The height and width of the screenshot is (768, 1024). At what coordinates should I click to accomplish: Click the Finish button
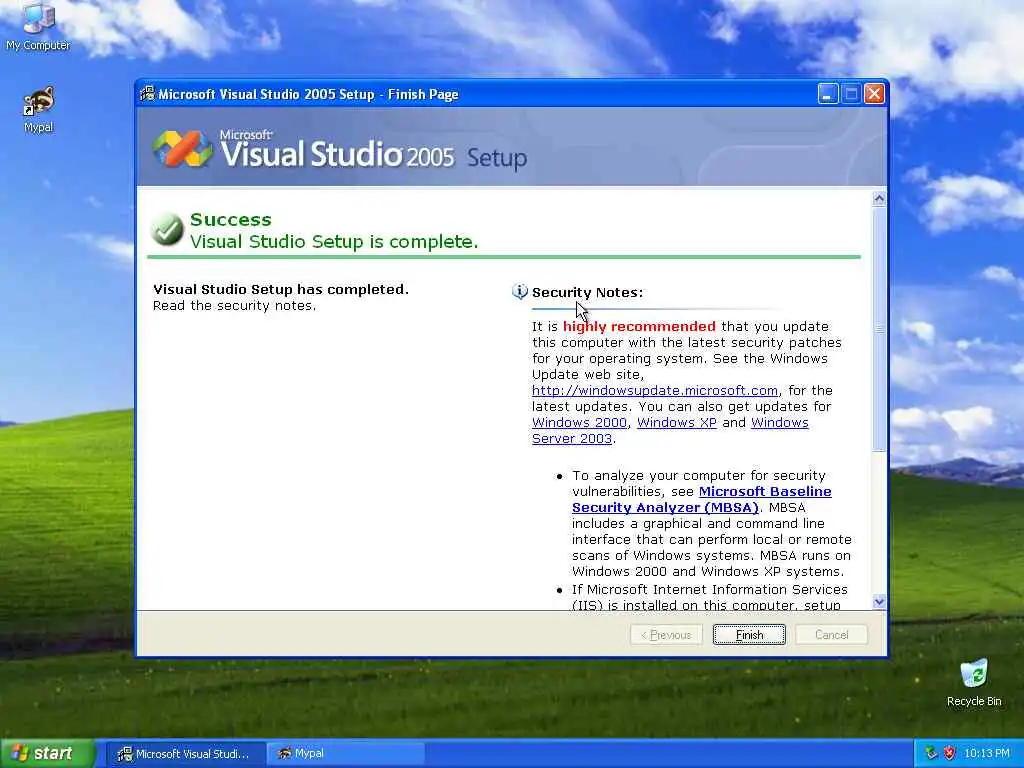tap(749, 635)
